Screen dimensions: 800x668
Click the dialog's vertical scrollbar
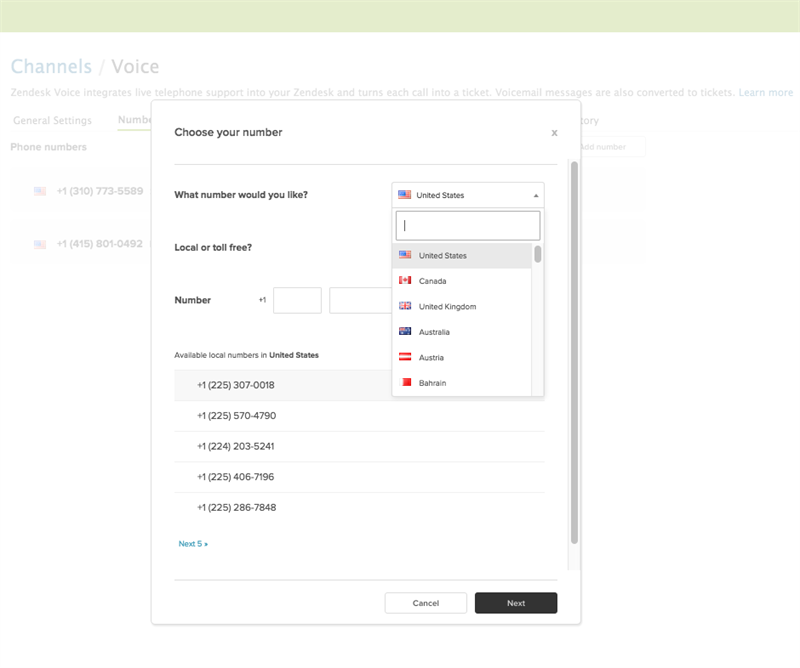574,350
